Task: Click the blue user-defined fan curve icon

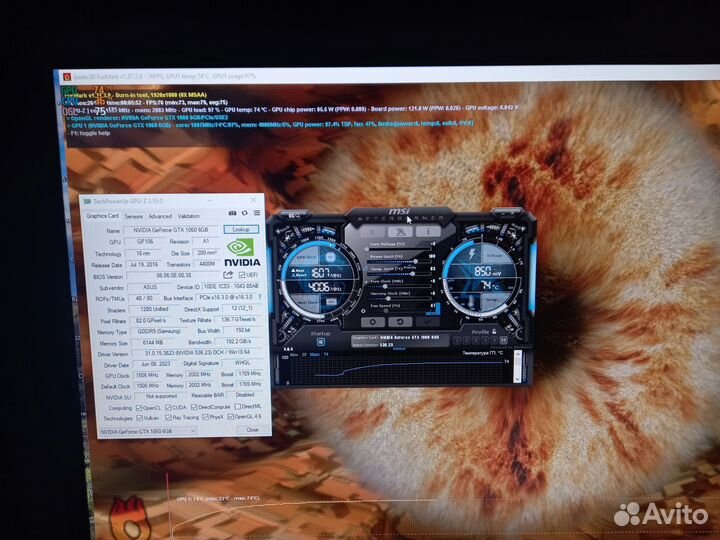Action: click(x=433, y=309)
